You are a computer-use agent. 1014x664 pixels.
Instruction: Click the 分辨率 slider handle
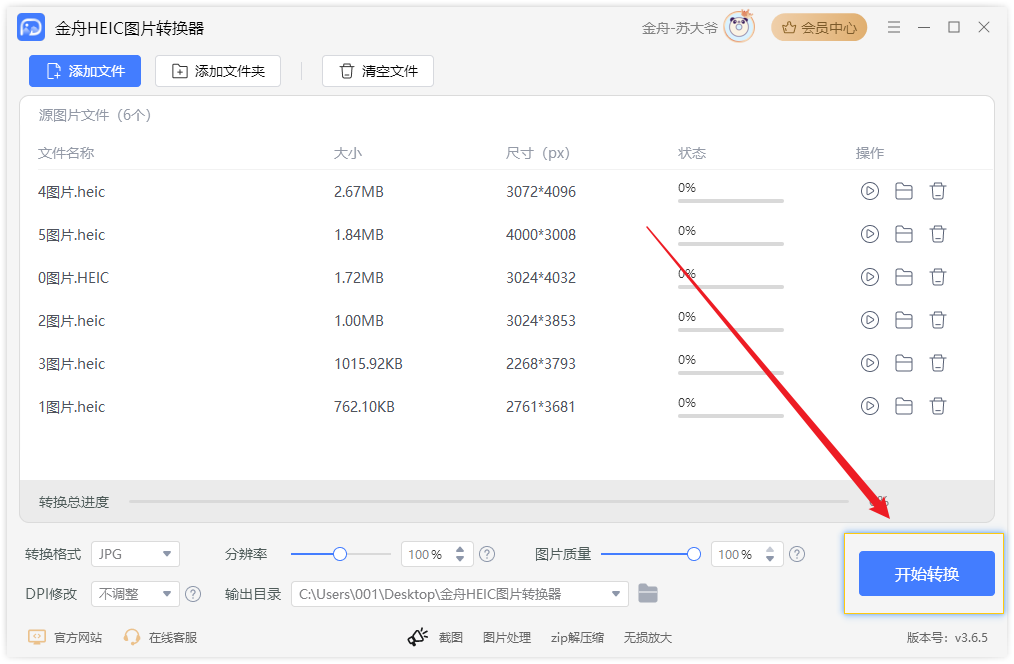(x=340, y=554)
